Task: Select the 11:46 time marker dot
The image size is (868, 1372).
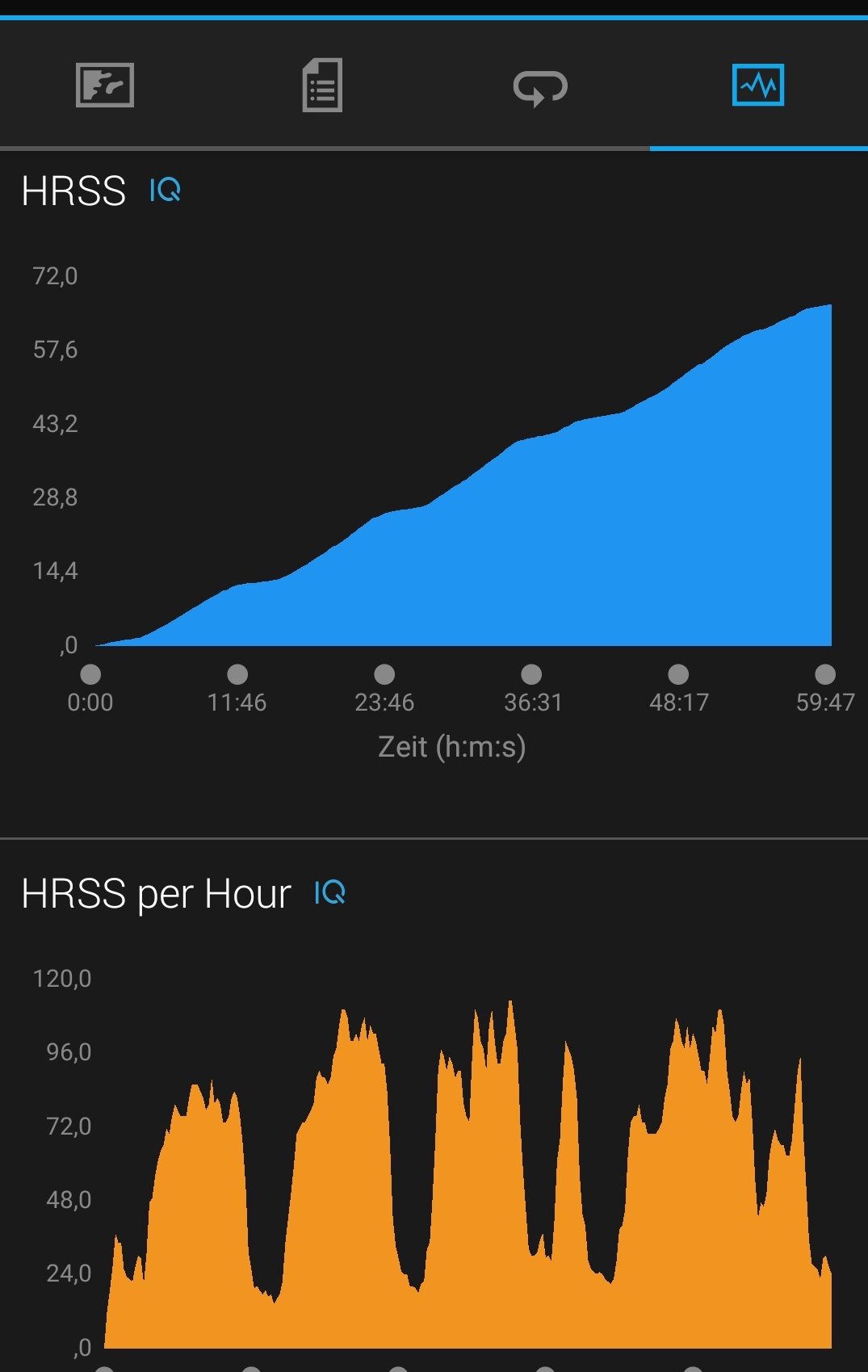Action: pyautogui.click(x=237, y=674)
